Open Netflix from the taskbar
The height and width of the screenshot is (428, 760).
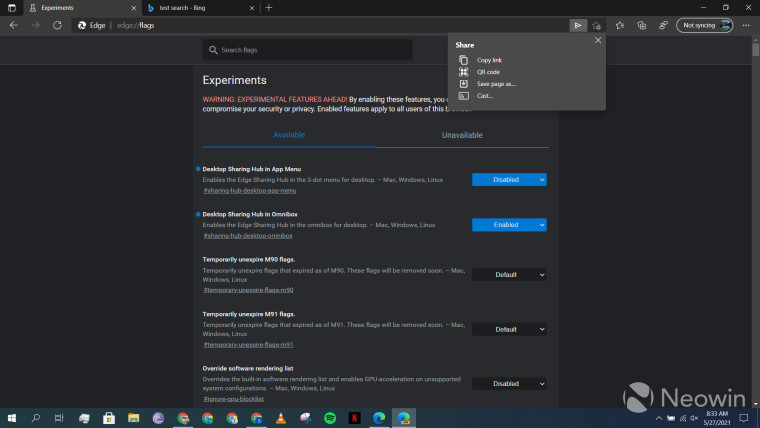(354, 418)
